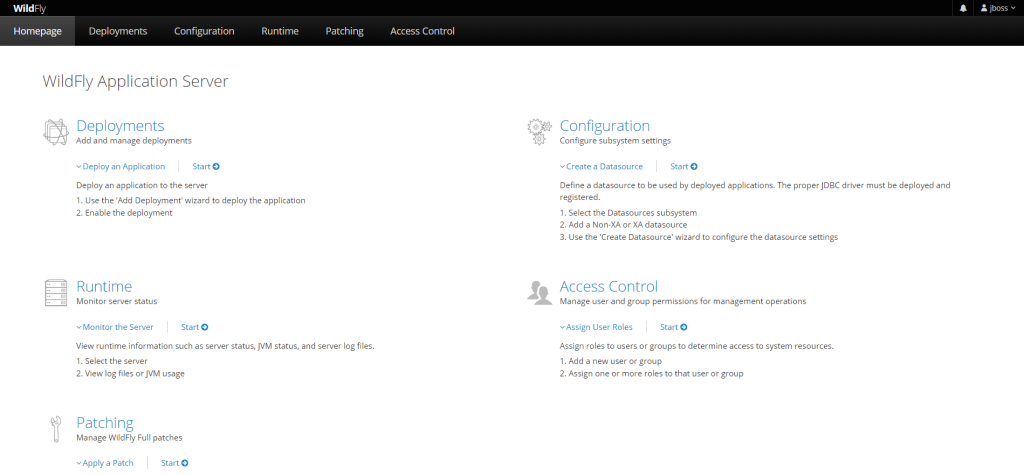Image resolution: width=1024 pixels, height=475 pixels.
Task: Click 'Assign one or more roles' step text
Action: pos(652,374)
